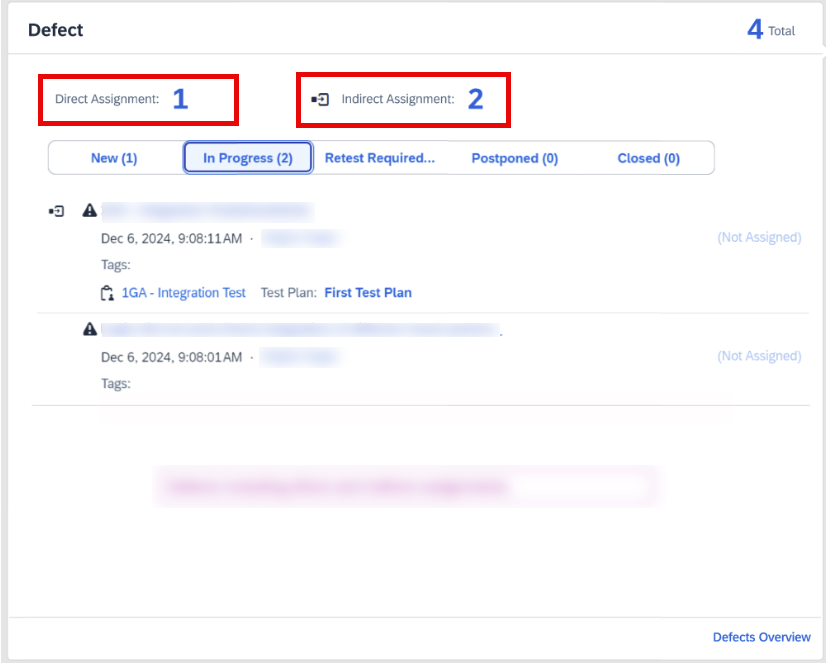Image resolution: width=826 pixels, height=663 pixels.
Task: Click the warning icon on the first defect
Action: [90, 211]
